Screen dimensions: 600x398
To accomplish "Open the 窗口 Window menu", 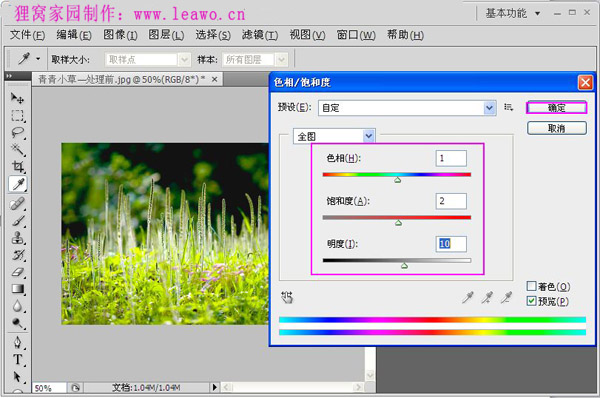I will tap(356, 35).
